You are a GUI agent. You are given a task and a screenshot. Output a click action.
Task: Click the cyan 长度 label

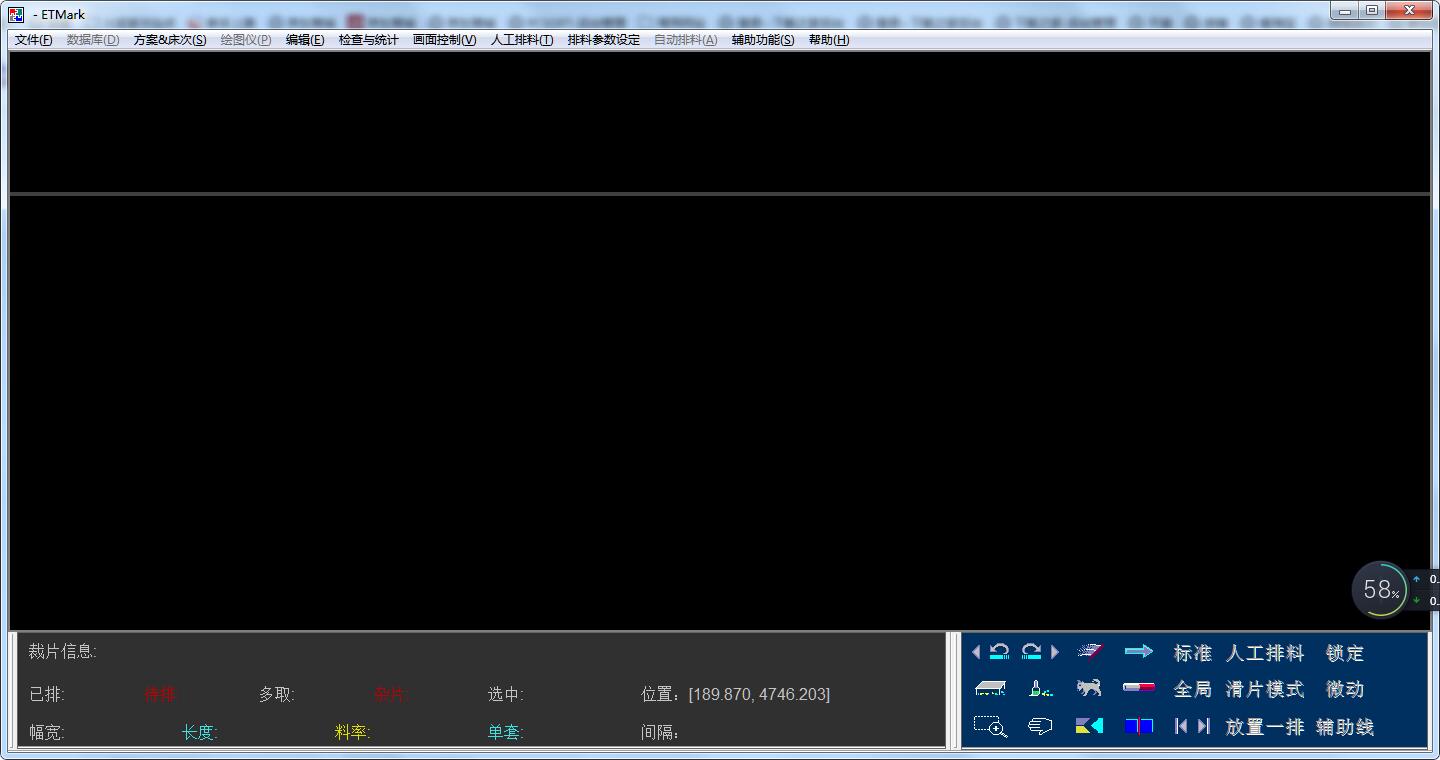[x=199, y=732]
